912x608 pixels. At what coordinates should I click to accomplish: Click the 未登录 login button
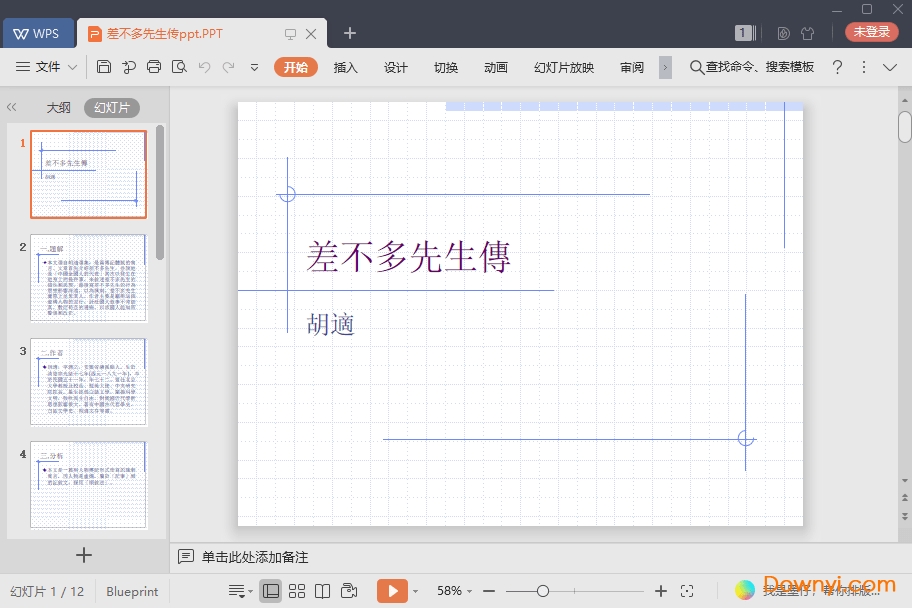871,31
